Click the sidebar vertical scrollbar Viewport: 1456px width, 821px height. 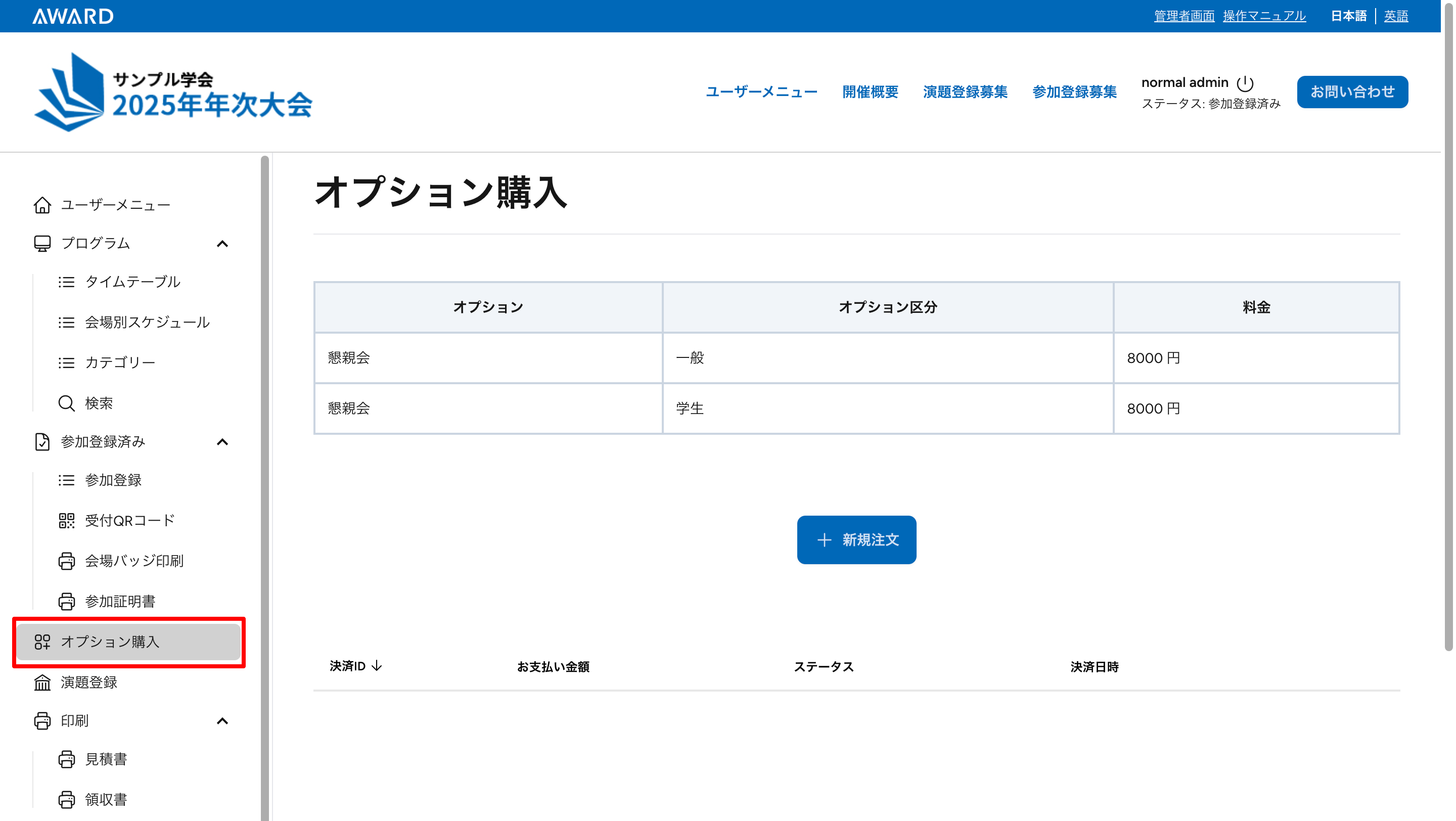[264, 486]
